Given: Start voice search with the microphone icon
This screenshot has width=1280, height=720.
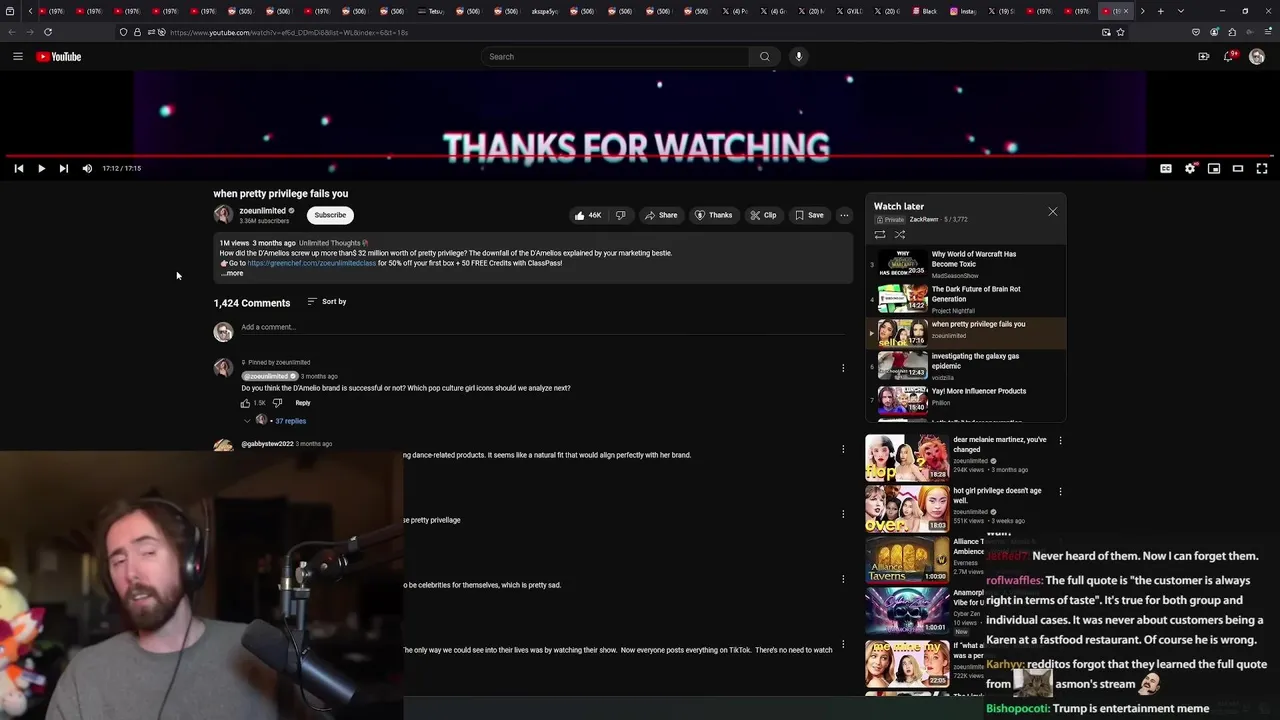Looking at the screenshot, I should tap(798, 57).
